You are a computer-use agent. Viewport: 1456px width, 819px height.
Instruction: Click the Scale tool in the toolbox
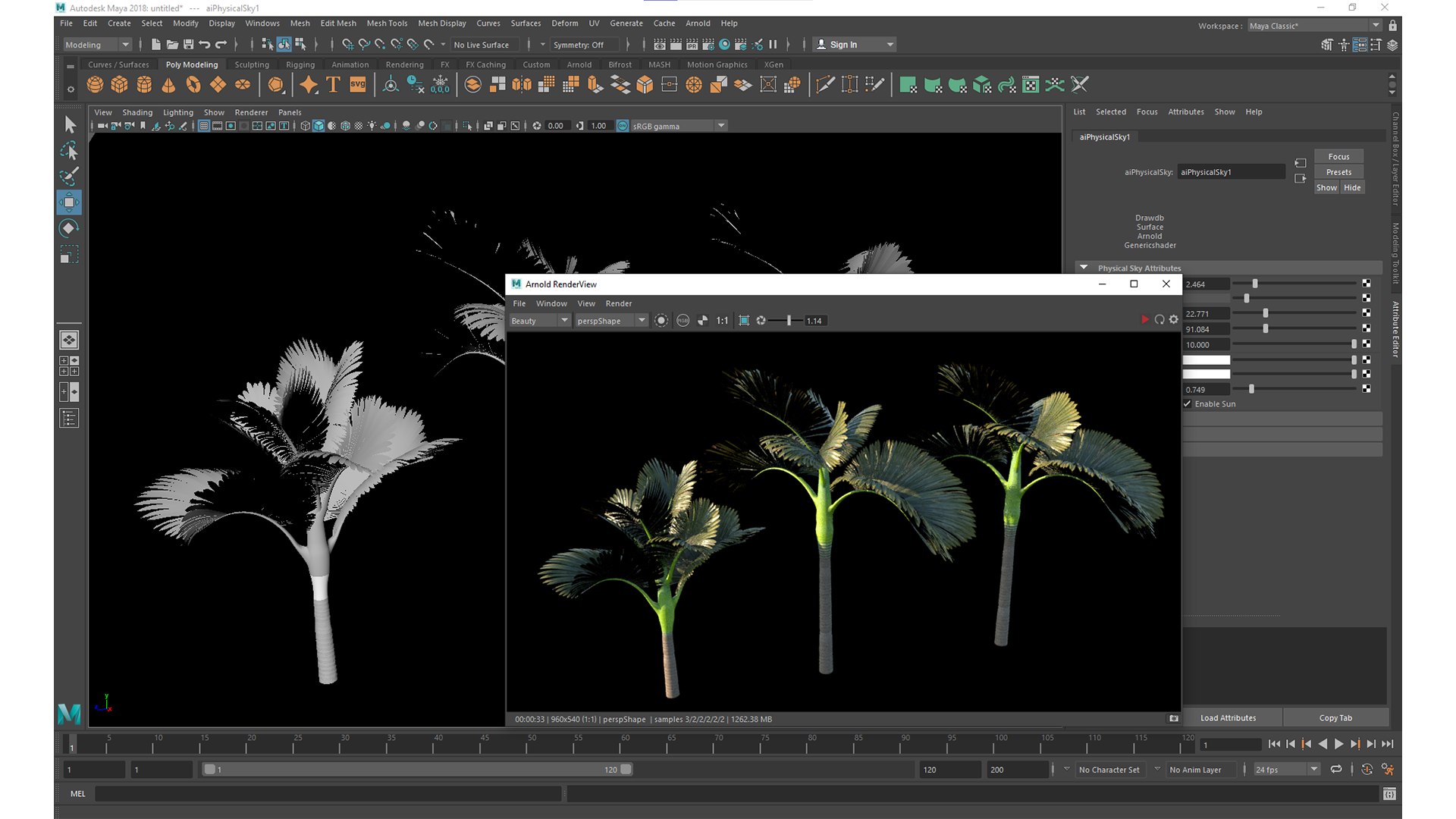(69, 255)
